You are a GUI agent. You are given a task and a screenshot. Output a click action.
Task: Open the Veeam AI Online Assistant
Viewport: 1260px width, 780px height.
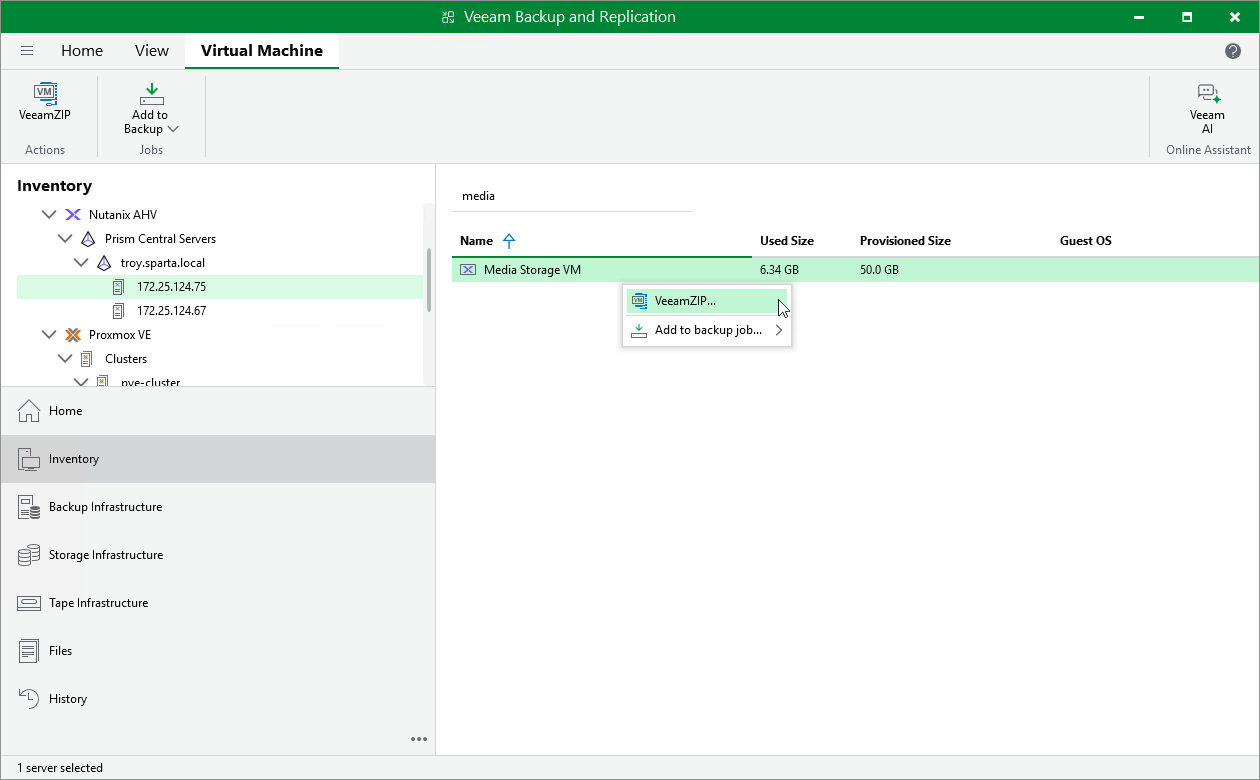[1208, 105]
